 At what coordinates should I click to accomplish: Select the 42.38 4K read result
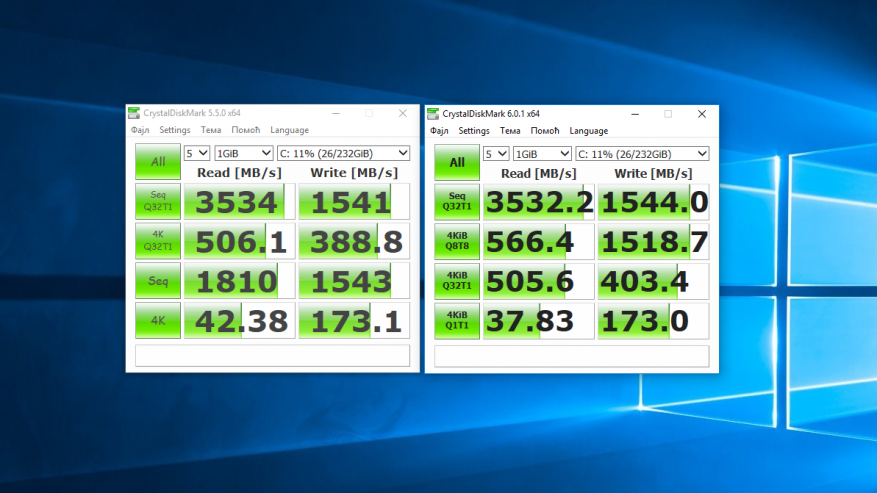(x=239, y=321)
